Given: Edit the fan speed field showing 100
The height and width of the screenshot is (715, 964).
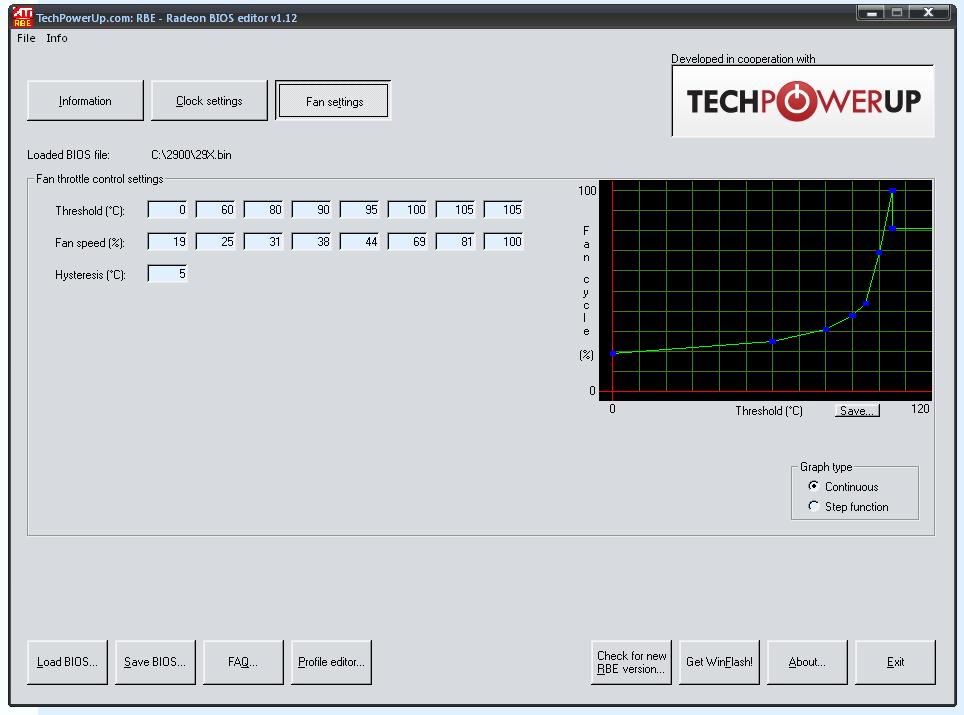Looking at the screenshot, I should pos(504,242).
